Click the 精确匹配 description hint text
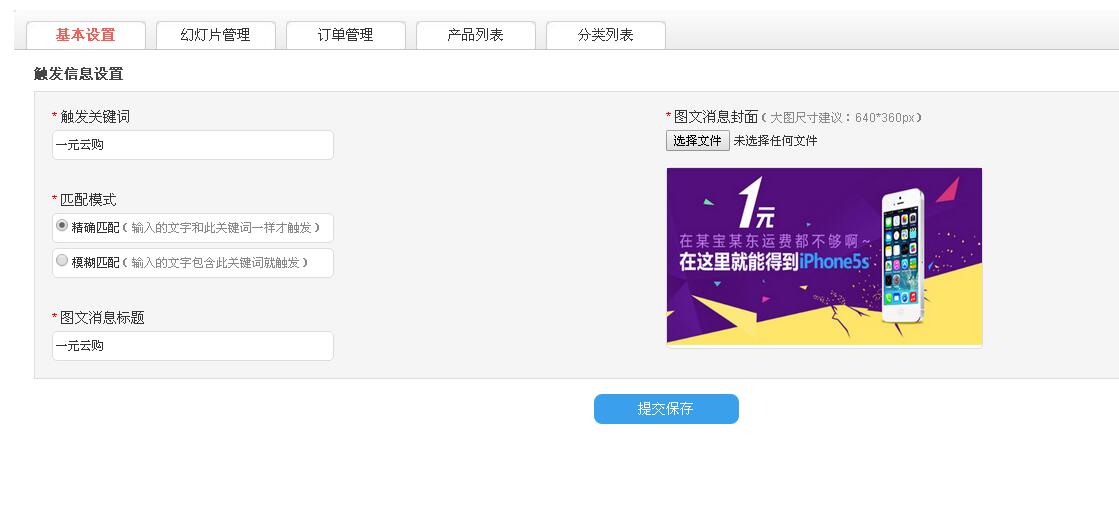This screenshot has height=508, width=1119. [x=225, y=228]
